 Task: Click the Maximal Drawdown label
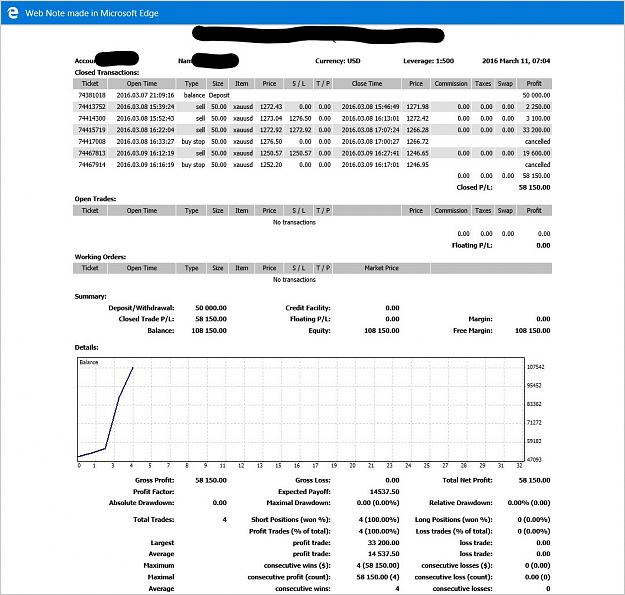[298, 503]
